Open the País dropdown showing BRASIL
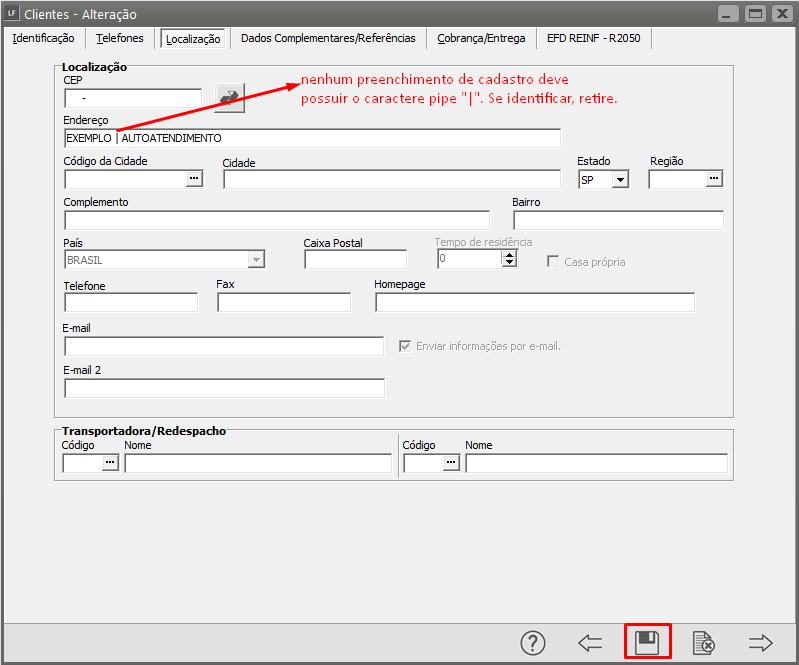The height and width of the screenshot is (665, 799). tap(256, 260)
